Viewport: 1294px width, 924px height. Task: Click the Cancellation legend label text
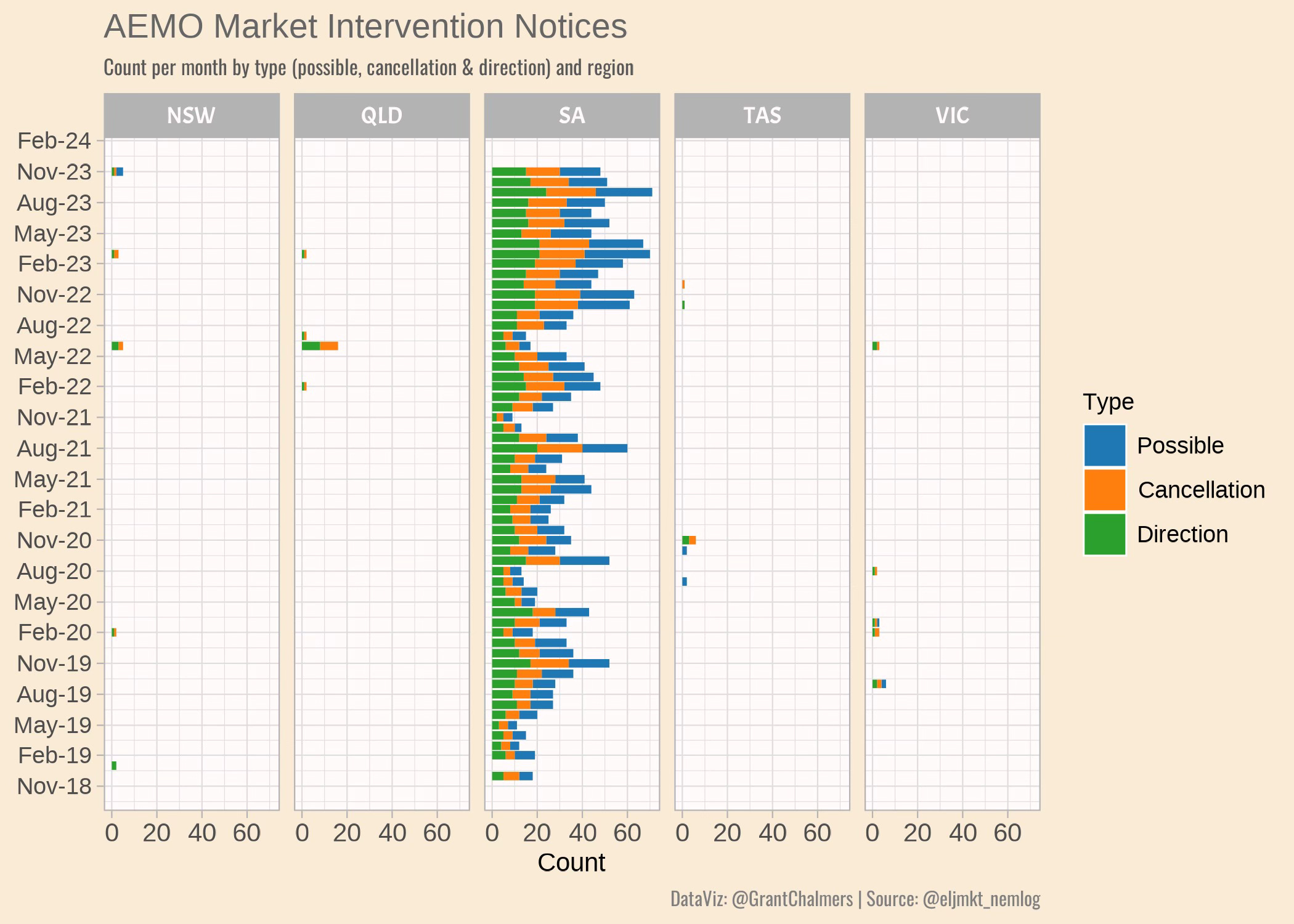tap(1201, 490)
